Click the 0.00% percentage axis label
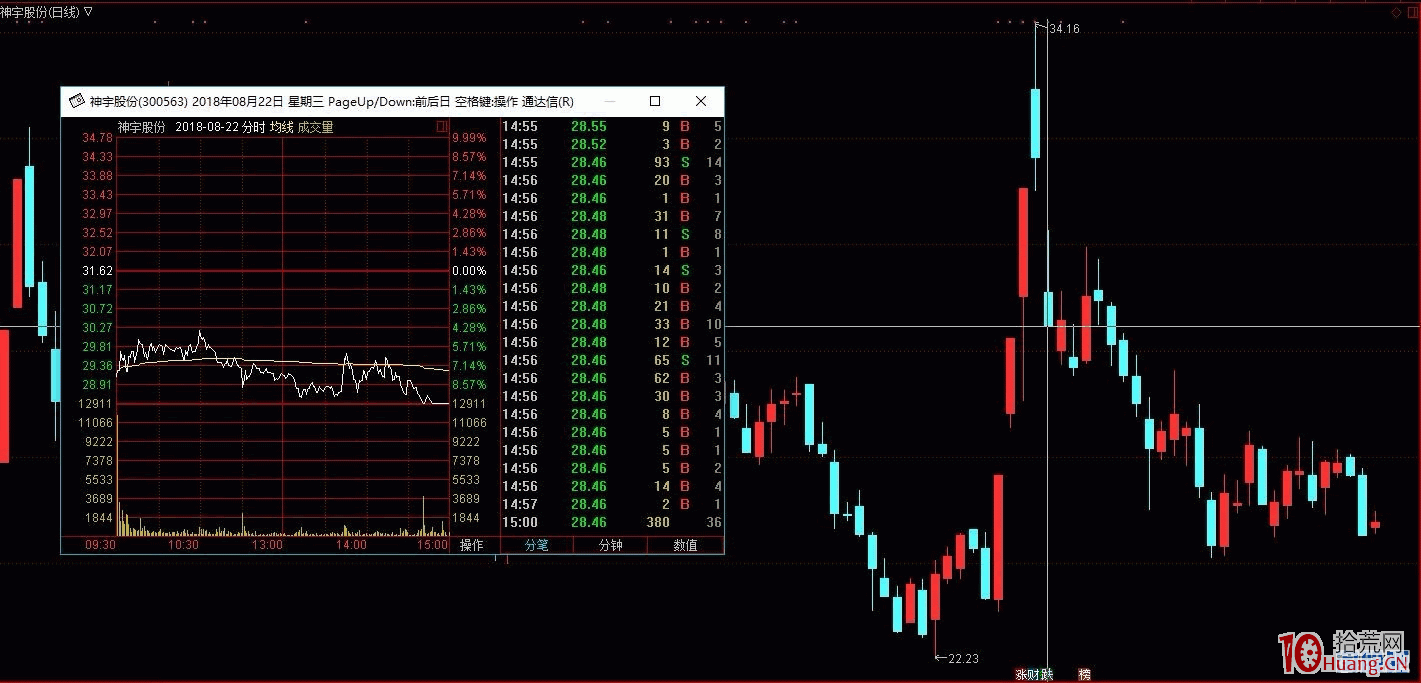Screen dimensions: 1421x683 pos(469,271)
